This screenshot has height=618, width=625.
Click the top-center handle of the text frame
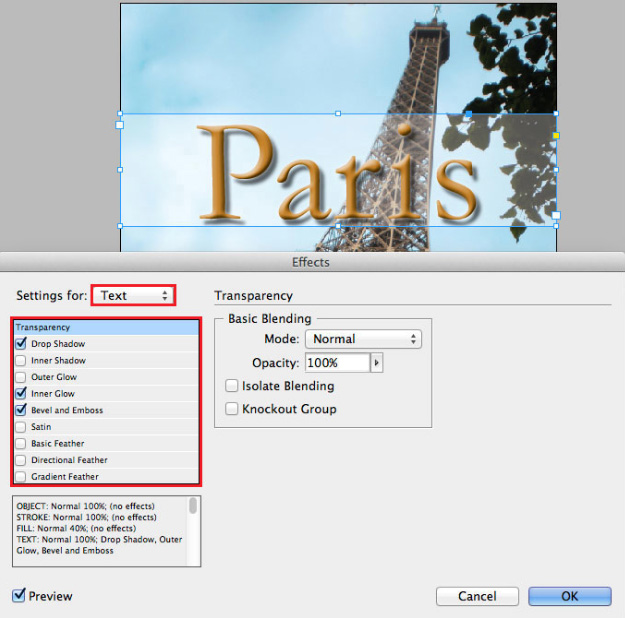click(x=338, y=114)
